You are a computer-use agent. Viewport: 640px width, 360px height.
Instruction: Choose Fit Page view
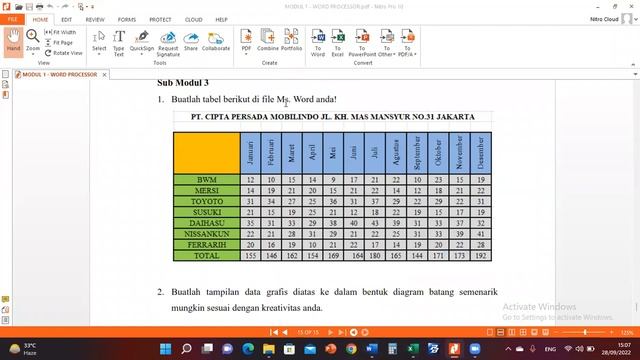pos(59,42)
